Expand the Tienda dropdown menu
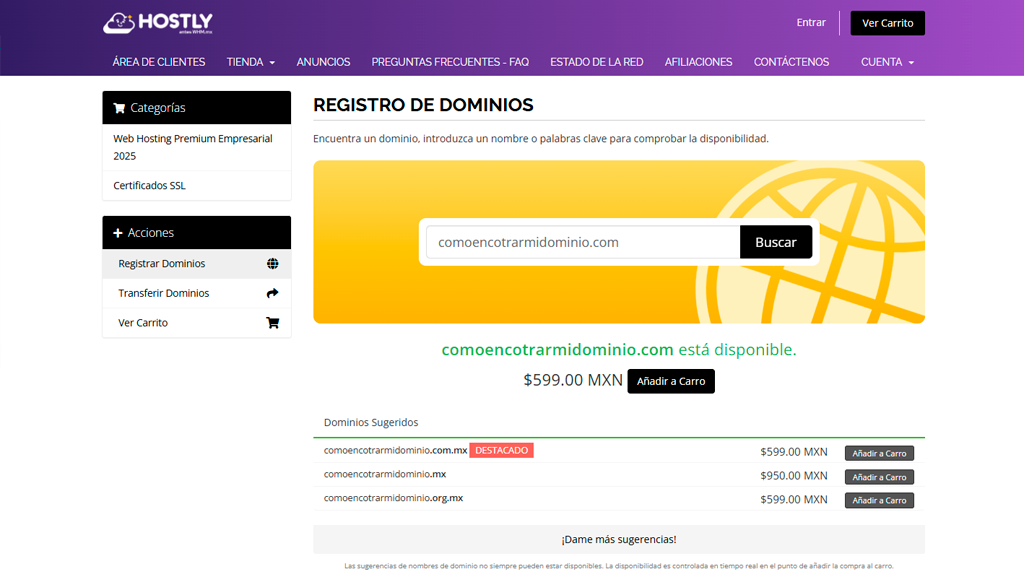The image size is (1024, 576). click(250, 62)
